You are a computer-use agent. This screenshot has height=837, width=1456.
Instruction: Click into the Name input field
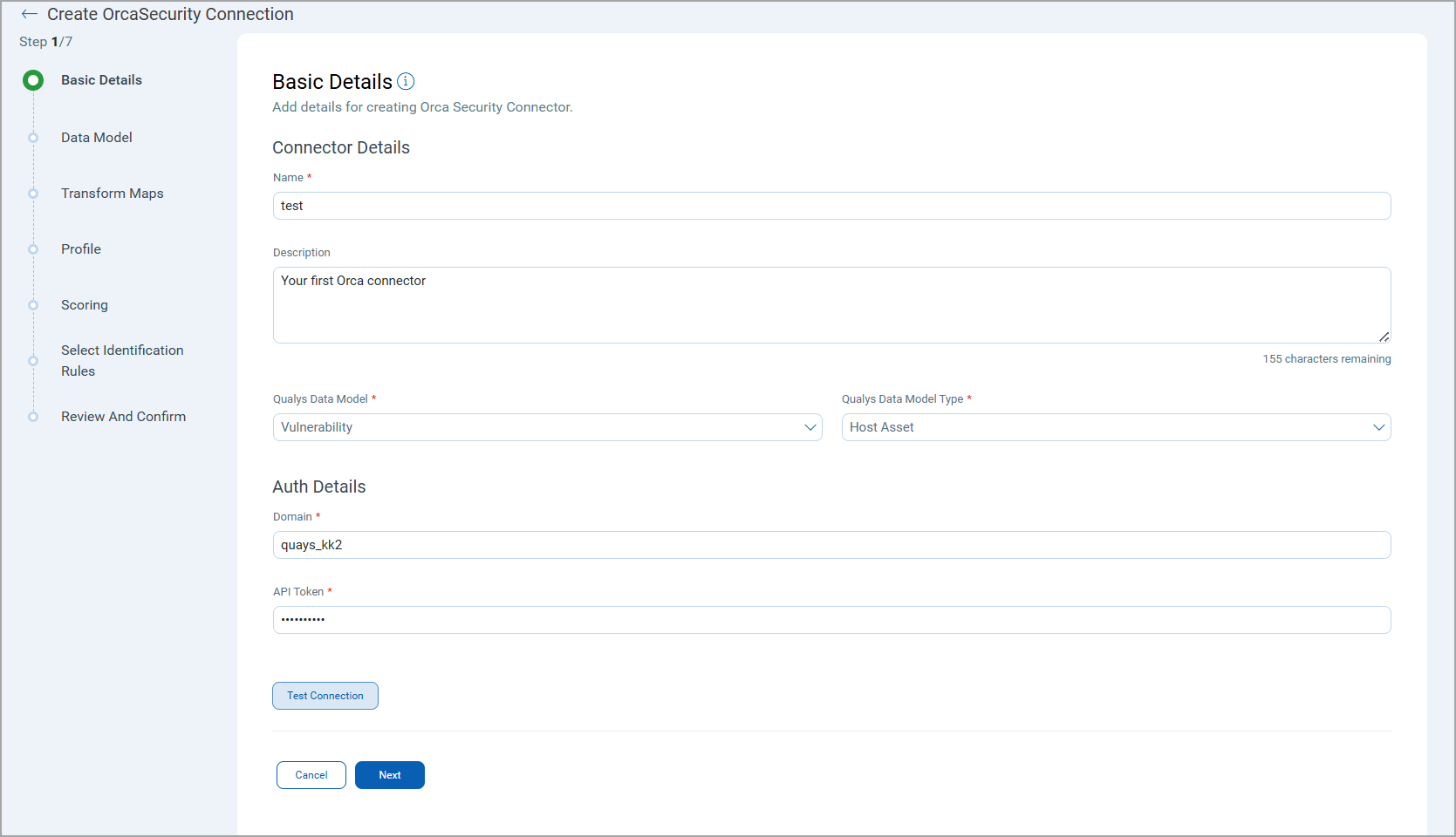[x=831, y=206]
